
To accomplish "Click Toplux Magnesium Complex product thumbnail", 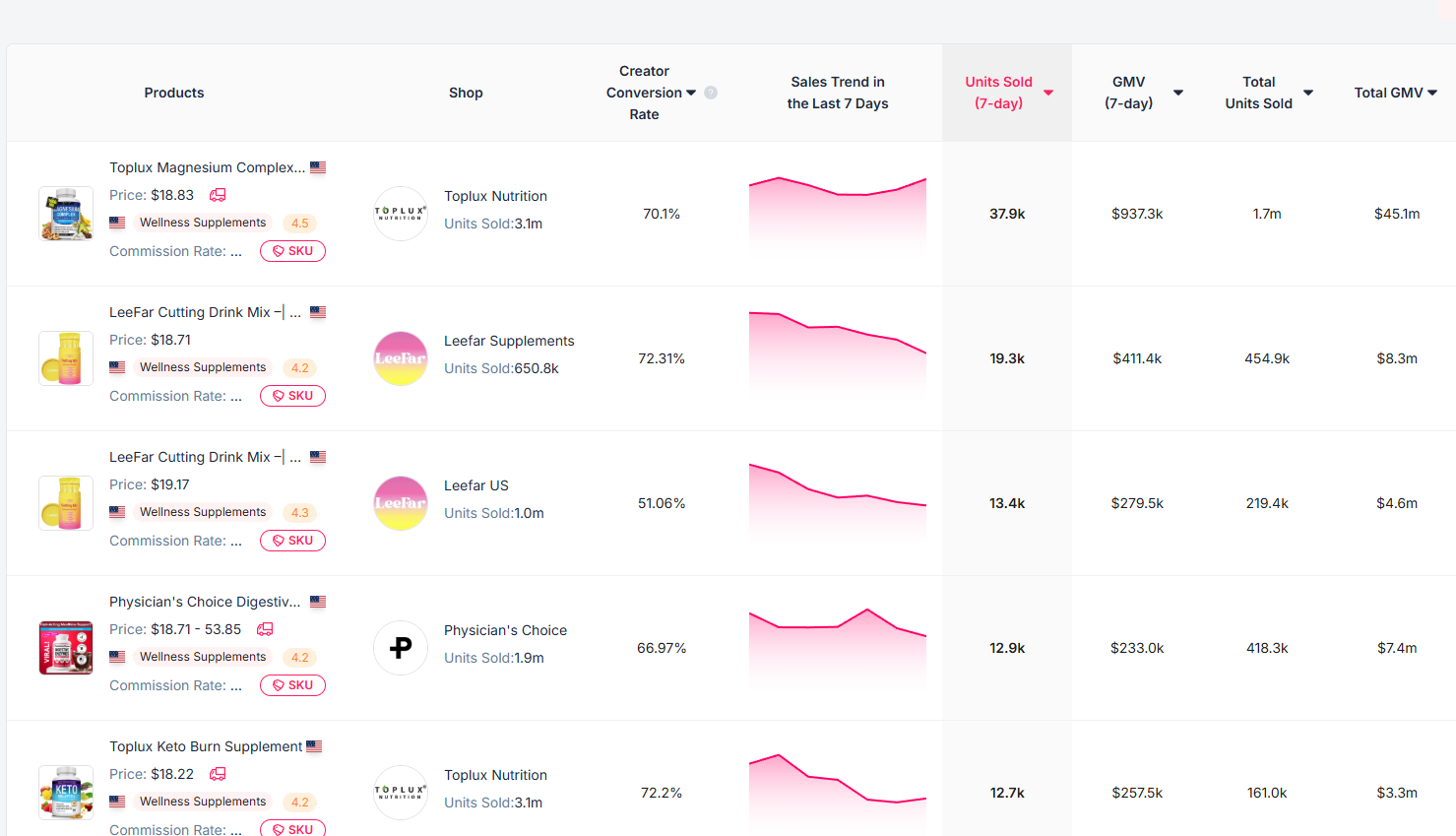I will pyautogui.click(x=66, y=214).
